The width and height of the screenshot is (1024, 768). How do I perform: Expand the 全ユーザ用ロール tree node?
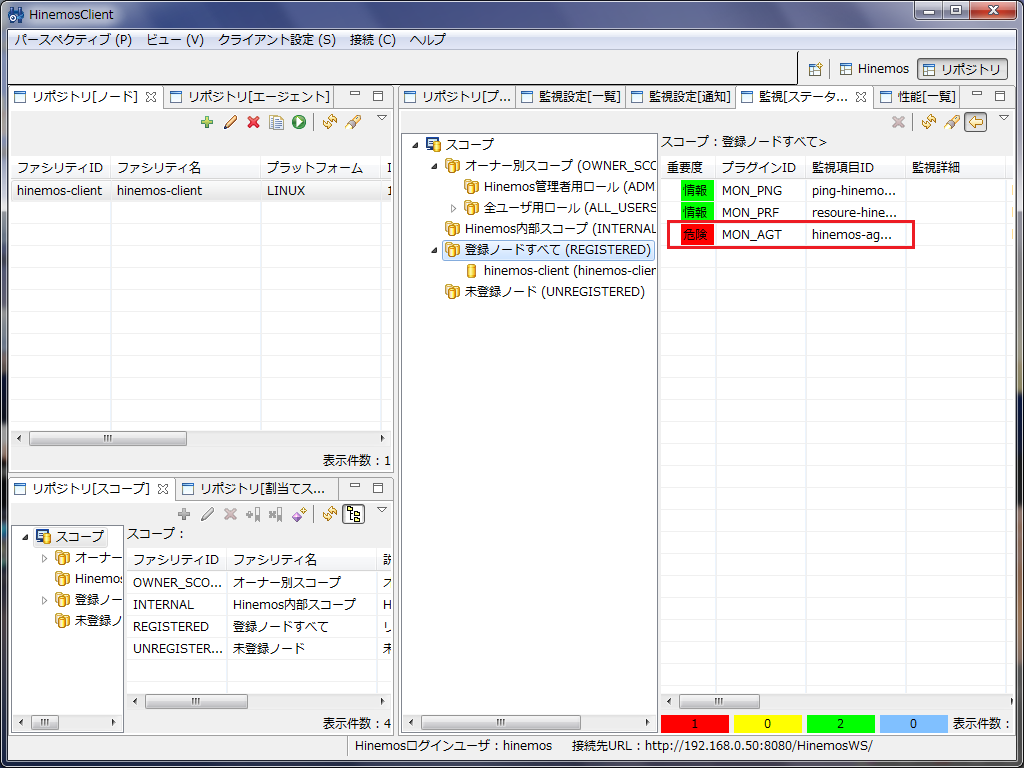point(453,209)
